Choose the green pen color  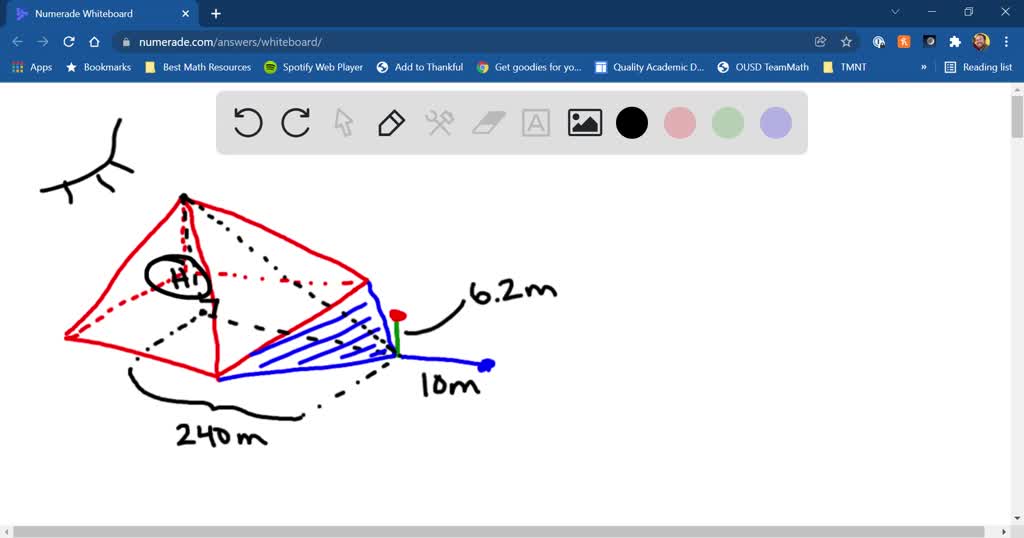[728, 123]
